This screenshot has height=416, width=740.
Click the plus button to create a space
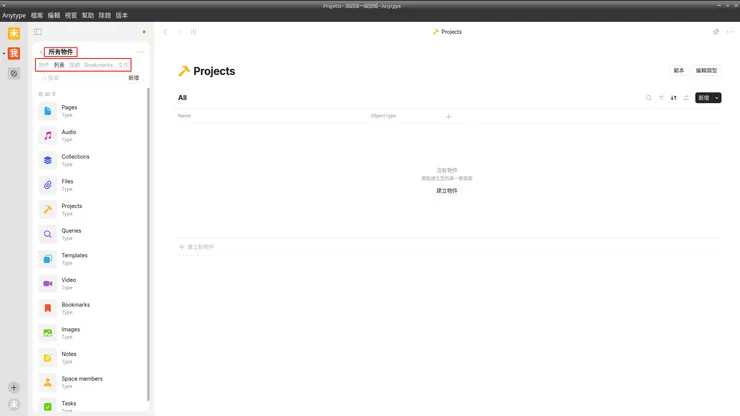(14, 387)
